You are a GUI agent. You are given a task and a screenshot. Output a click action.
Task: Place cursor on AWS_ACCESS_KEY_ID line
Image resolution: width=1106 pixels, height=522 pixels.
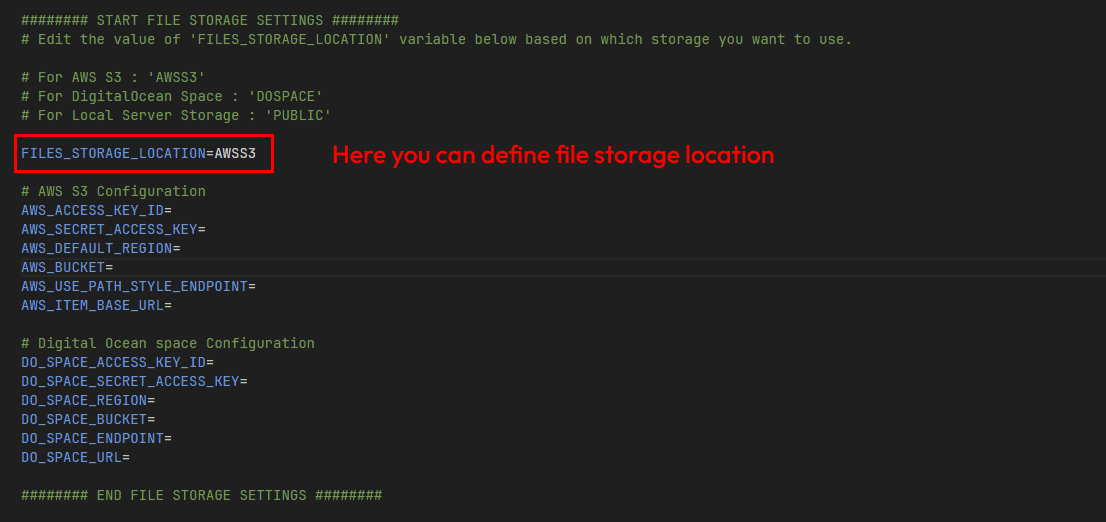click(96, 210)
